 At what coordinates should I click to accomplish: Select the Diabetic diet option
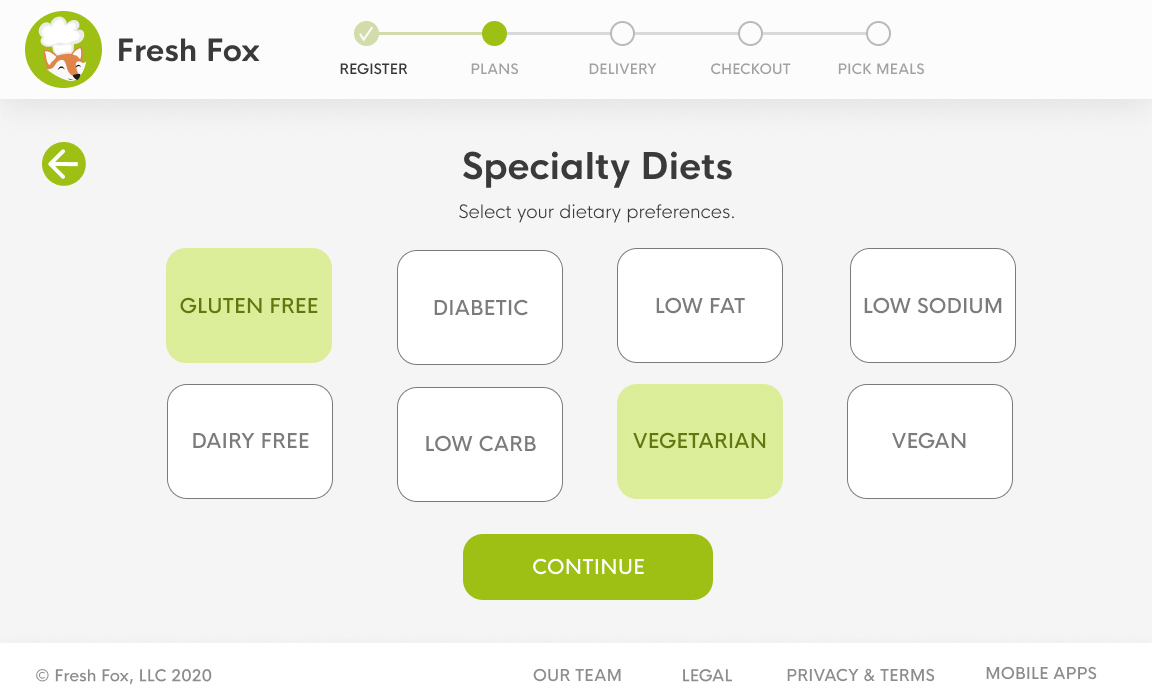tap(480, 307)
